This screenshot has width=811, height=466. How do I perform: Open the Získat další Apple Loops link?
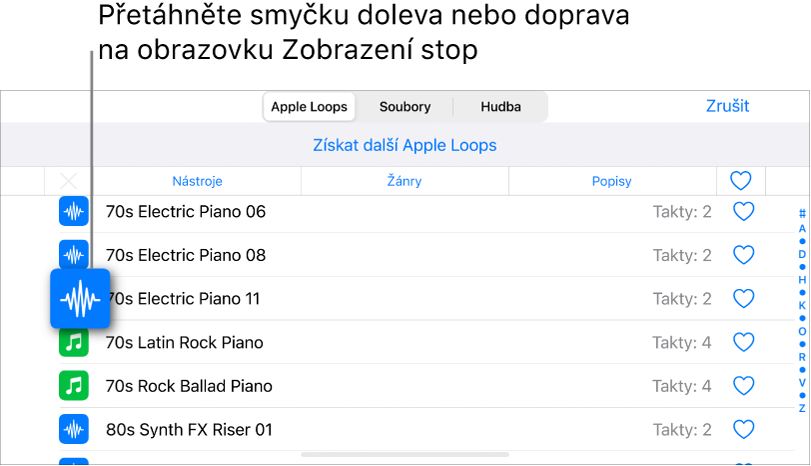tap(405, 146)
